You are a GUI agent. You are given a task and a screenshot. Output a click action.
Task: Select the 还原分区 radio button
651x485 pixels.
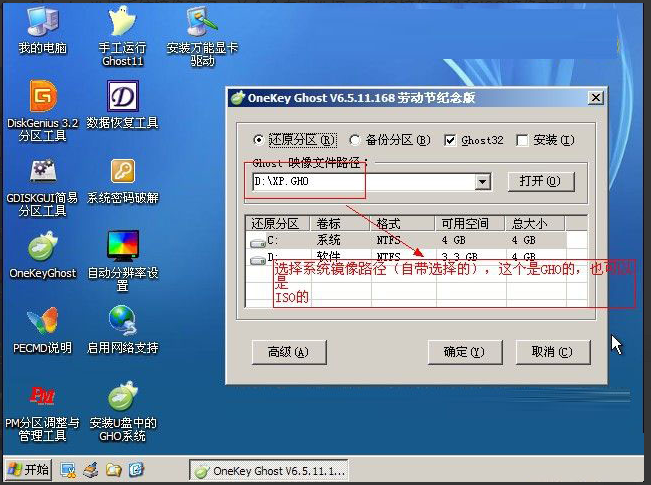[260, 141]
